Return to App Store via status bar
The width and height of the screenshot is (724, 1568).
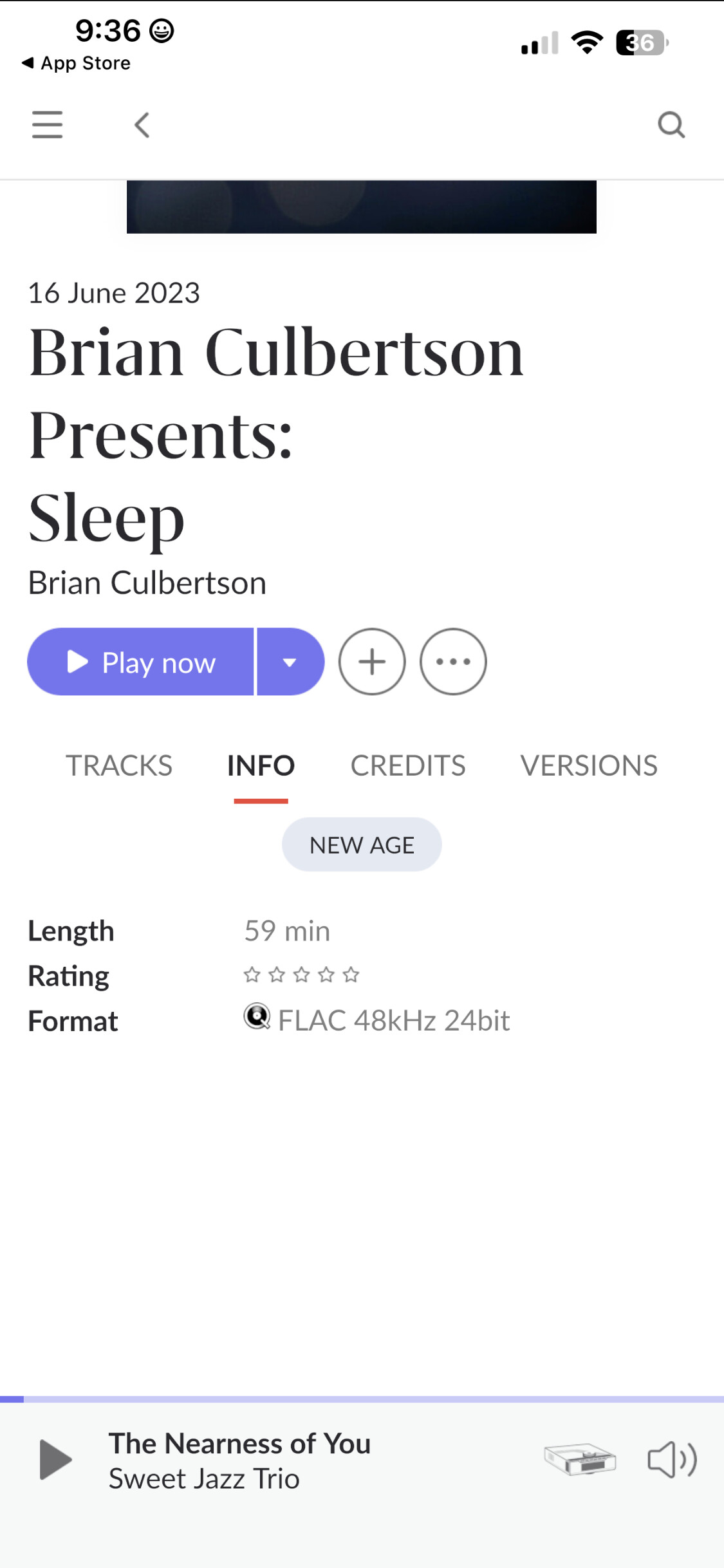77,63
